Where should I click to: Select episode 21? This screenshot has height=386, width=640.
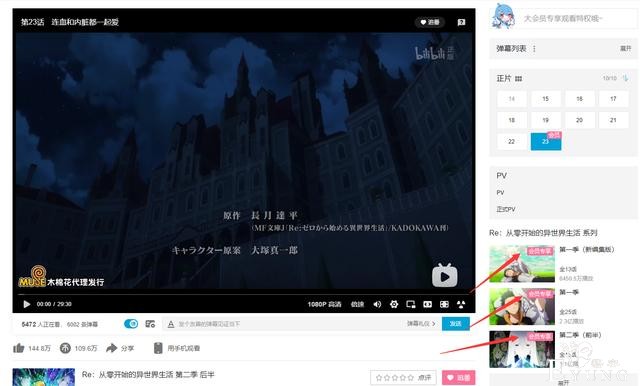[x=613, y=120]
